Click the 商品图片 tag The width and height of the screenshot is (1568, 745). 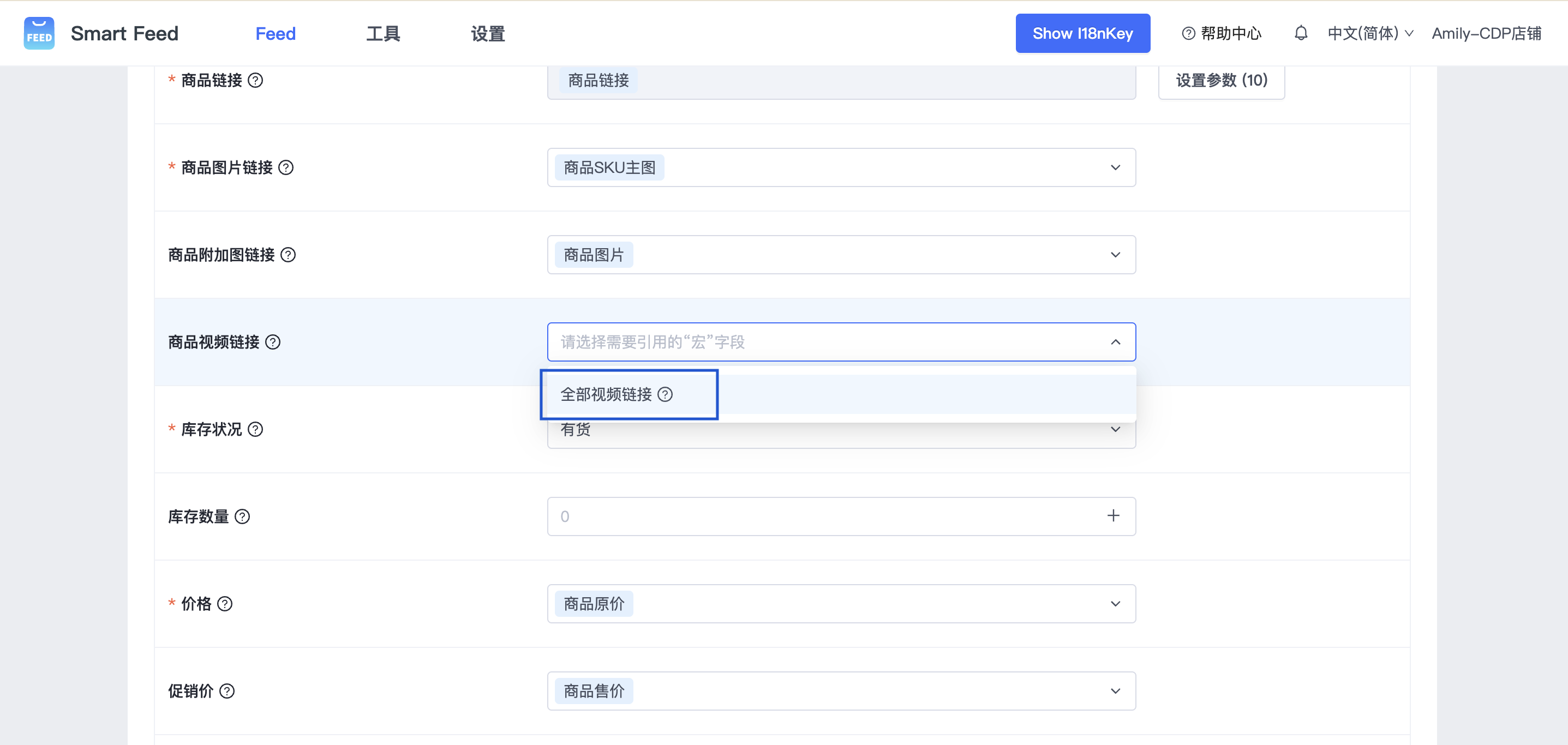[594, 255]
